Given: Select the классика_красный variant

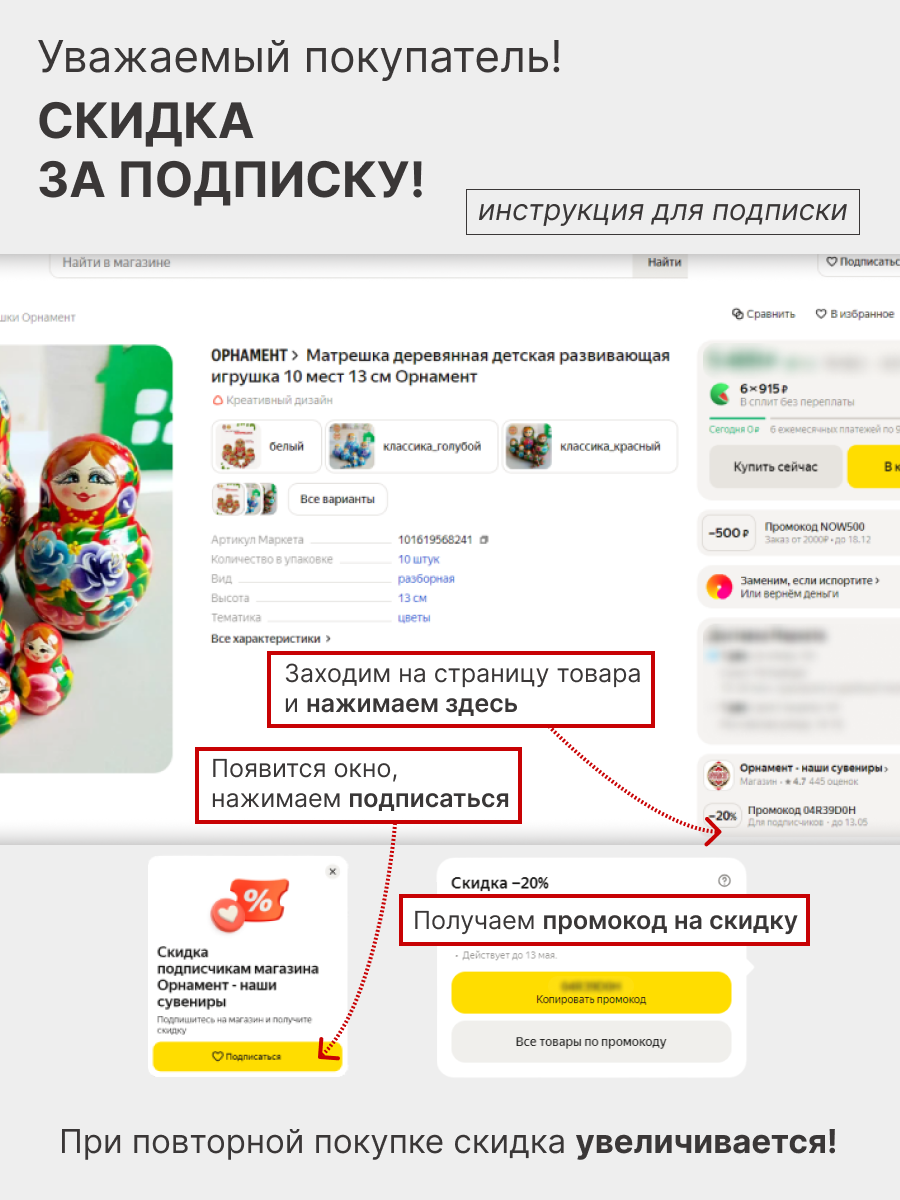Looking at the screenshot, I should click(x=590, y=446).
